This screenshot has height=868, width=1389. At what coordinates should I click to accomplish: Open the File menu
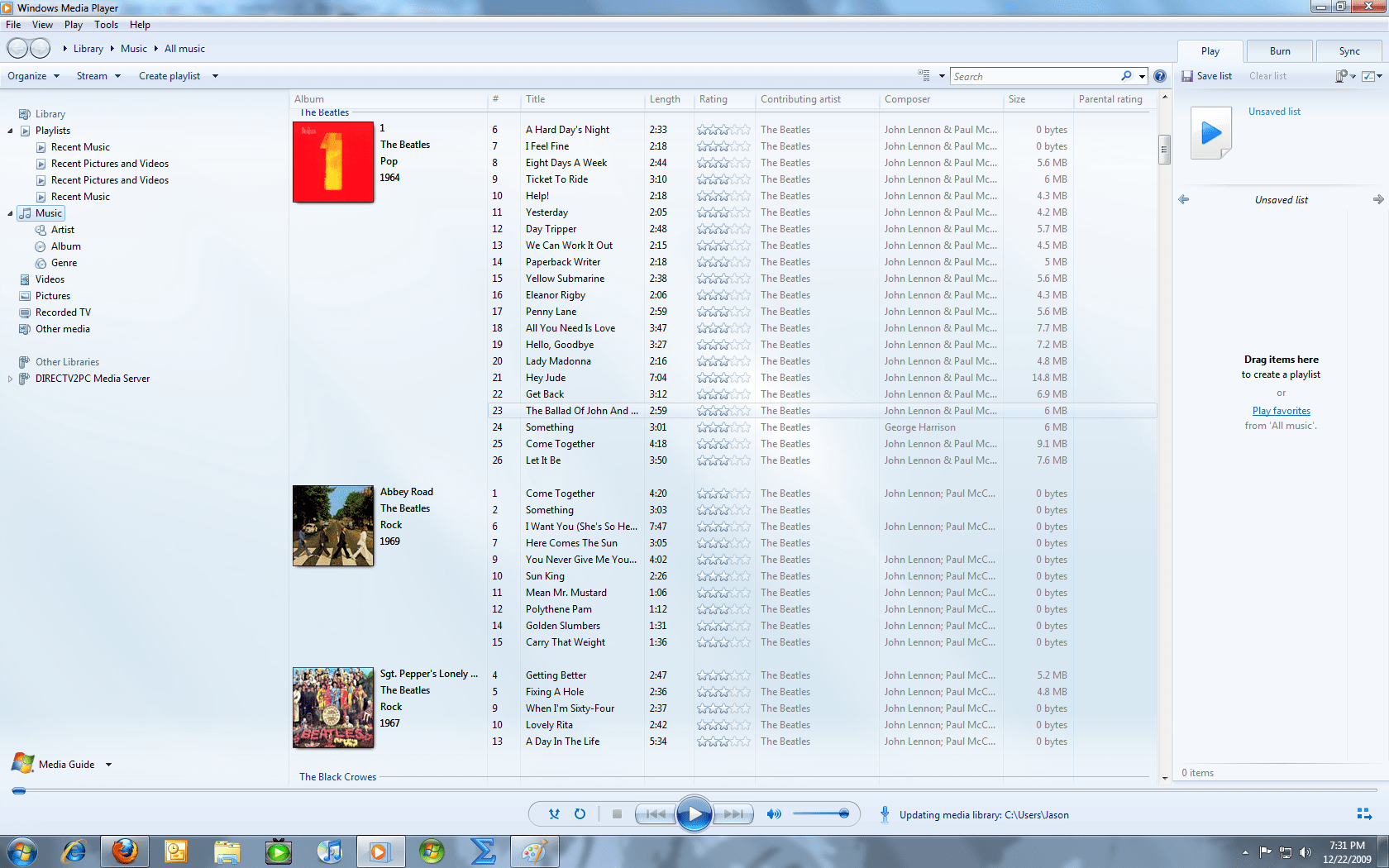[13, 25]
